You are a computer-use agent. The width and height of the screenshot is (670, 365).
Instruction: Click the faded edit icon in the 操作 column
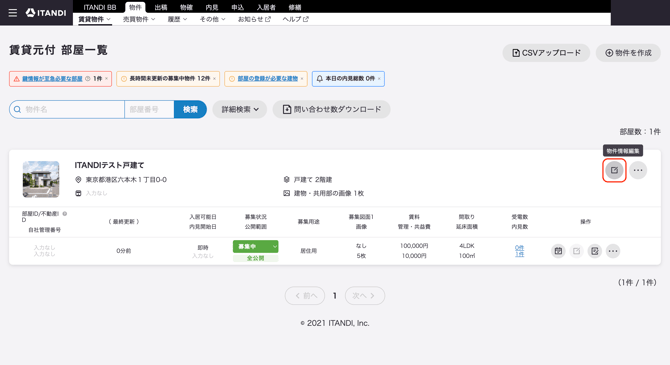[576, 251]
